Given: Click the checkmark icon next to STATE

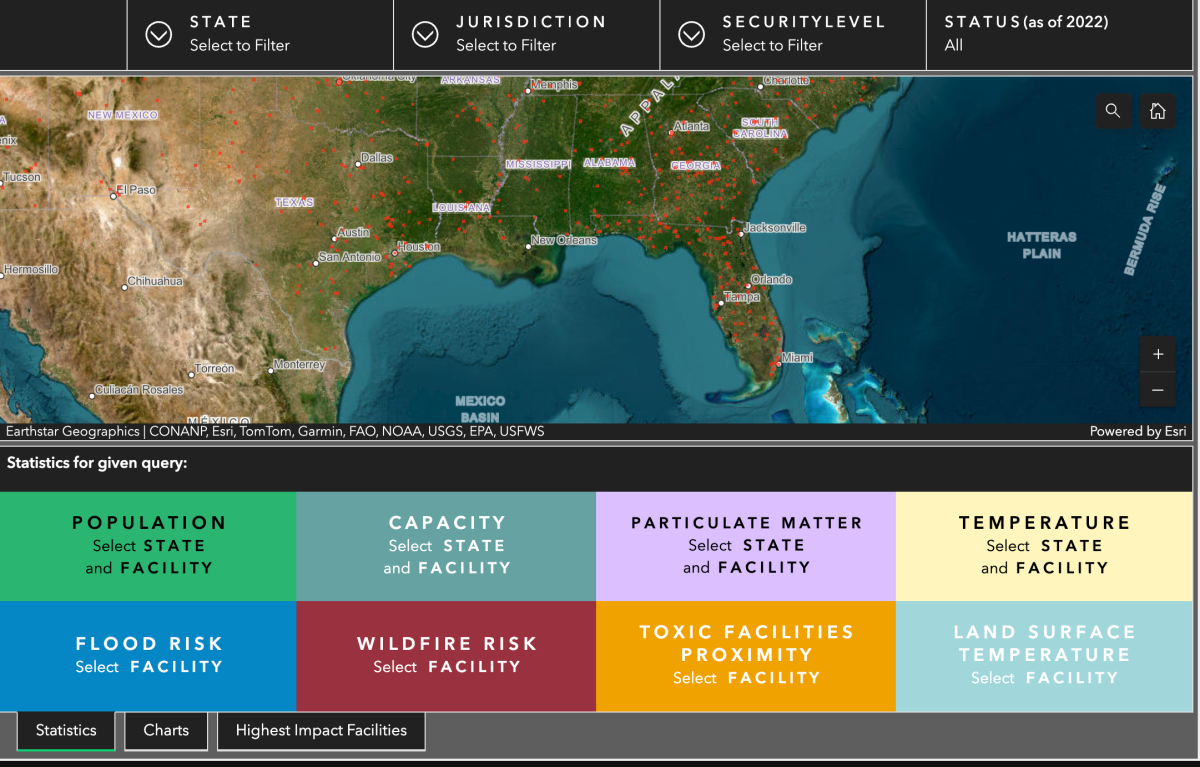Looking at the screenshot, I should 158,35.
